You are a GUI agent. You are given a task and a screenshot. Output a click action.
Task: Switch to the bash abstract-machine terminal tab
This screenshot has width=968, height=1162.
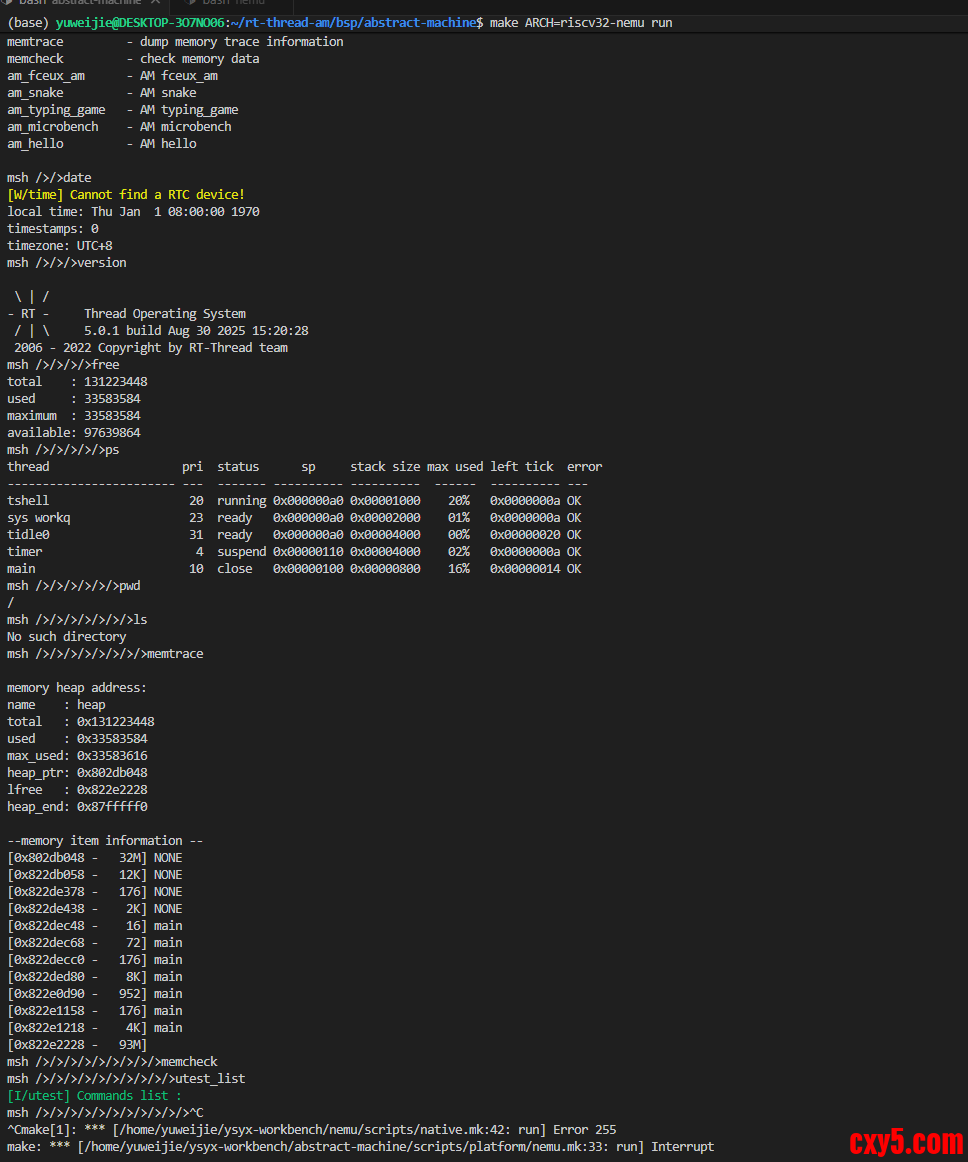click(x=78, y=3)
